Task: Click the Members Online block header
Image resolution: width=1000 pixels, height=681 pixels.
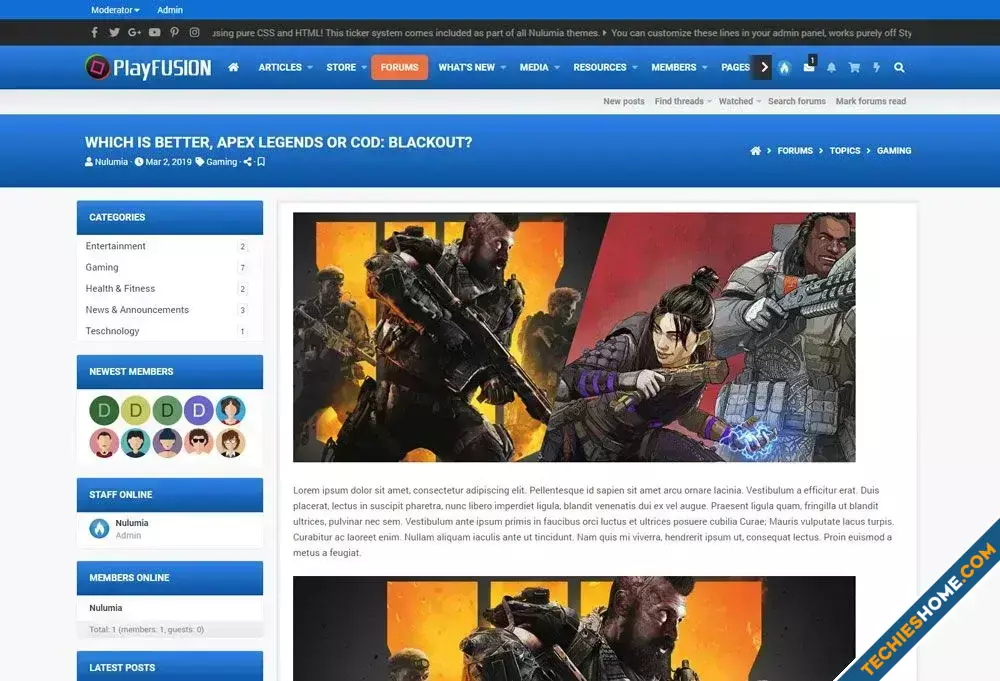Action: (x=170, y=578)
